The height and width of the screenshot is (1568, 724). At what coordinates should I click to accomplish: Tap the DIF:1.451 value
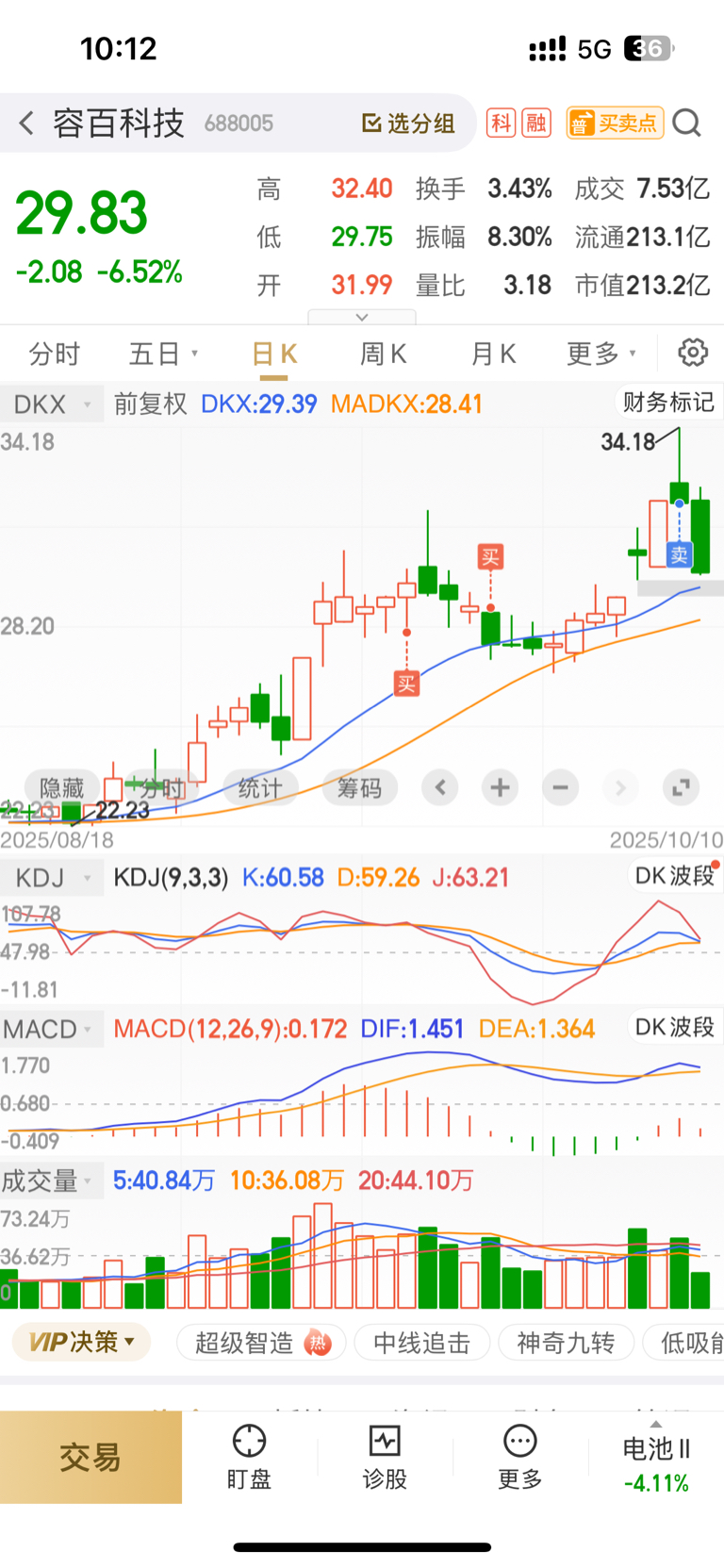[x=412, y=1029]
